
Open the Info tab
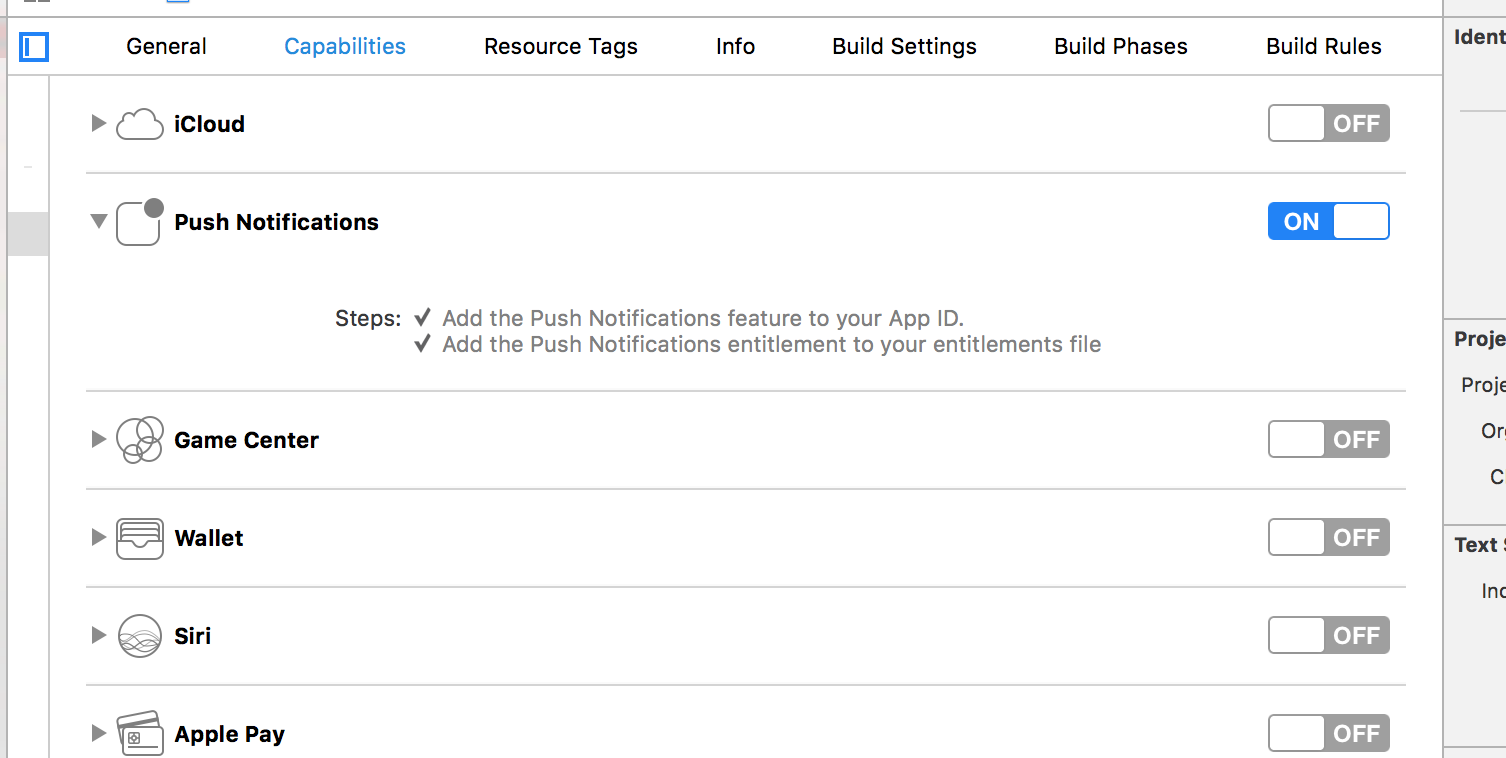coord(735,46)
